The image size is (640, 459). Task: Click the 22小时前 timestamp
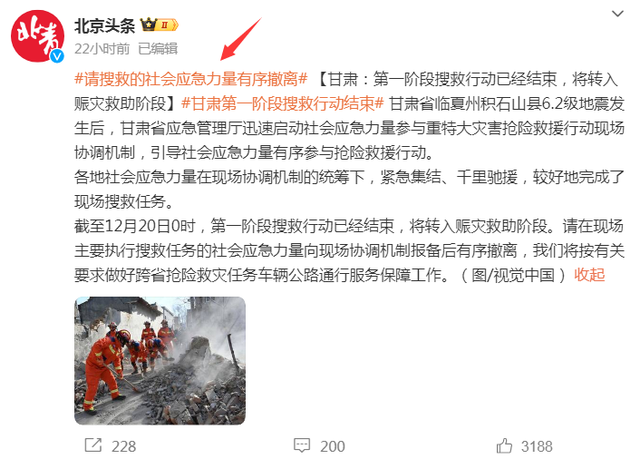pyautogui.click(x=102, y=49)
